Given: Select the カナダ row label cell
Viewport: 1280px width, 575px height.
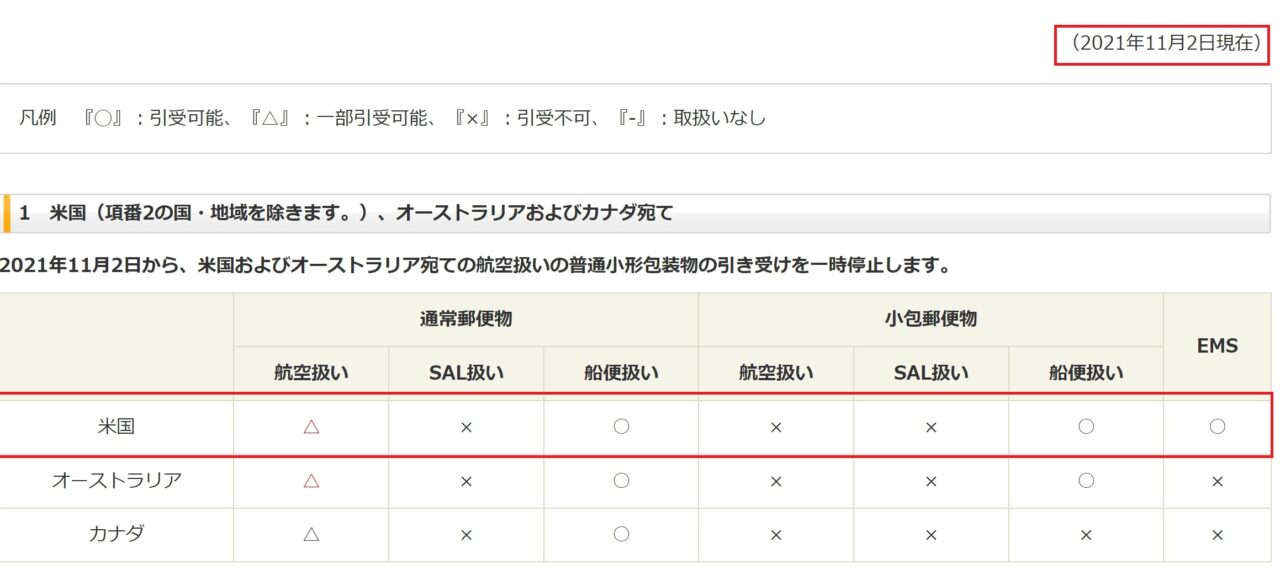Looking at the screenshot, I should click(117, 534).
